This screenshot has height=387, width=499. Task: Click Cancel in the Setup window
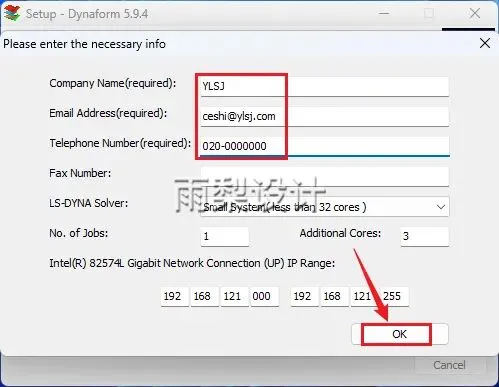pos(449,365)
